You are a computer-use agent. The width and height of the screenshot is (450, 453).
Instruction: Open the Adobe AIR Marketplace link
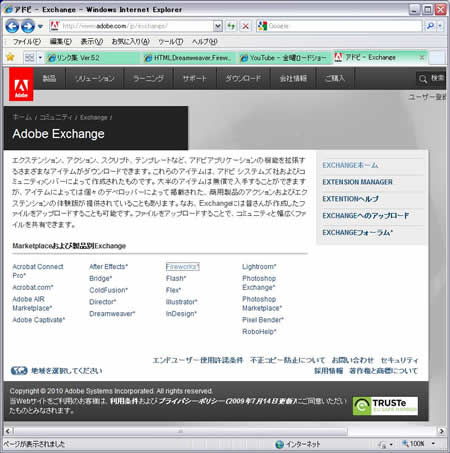(x=32, y=303)
